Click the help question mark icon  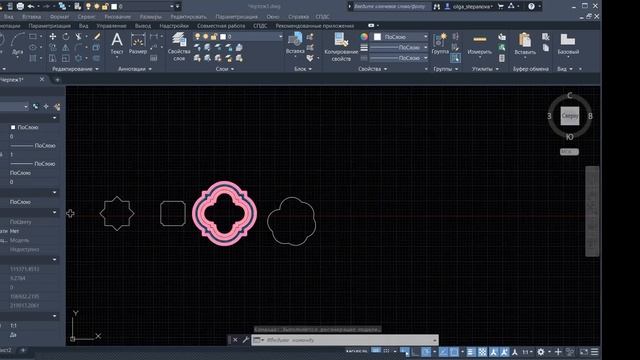tap(531, 6)
